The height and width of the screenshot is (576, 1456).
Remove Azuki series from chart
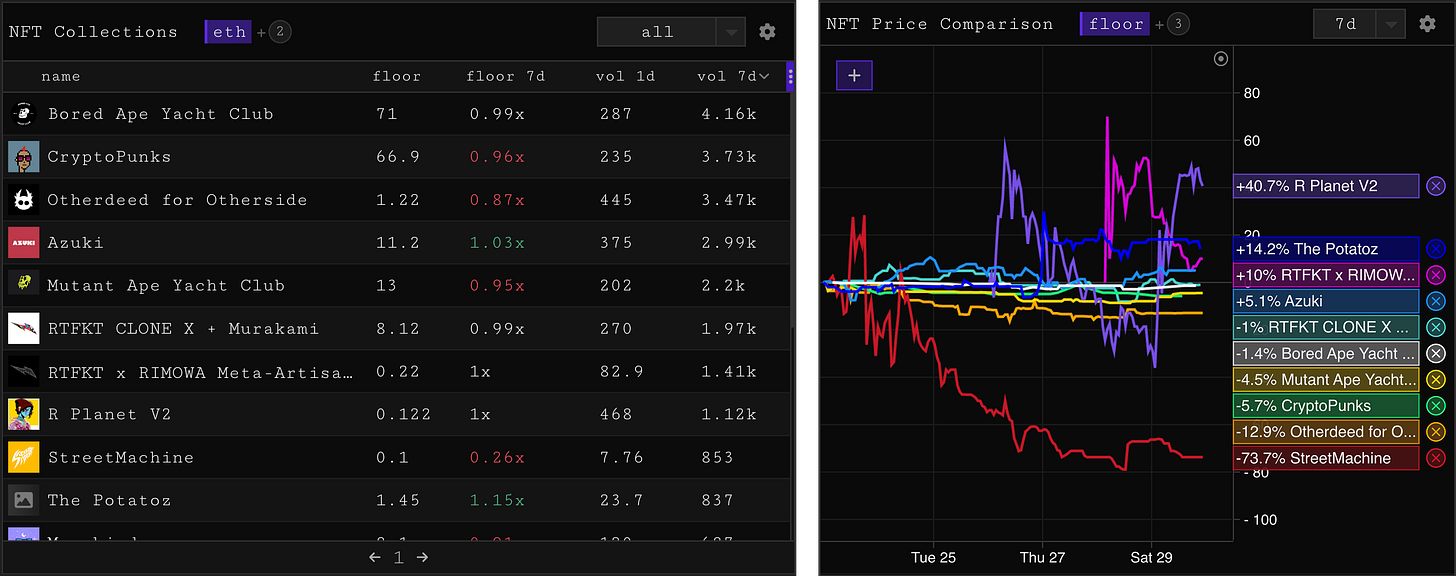1436,301
